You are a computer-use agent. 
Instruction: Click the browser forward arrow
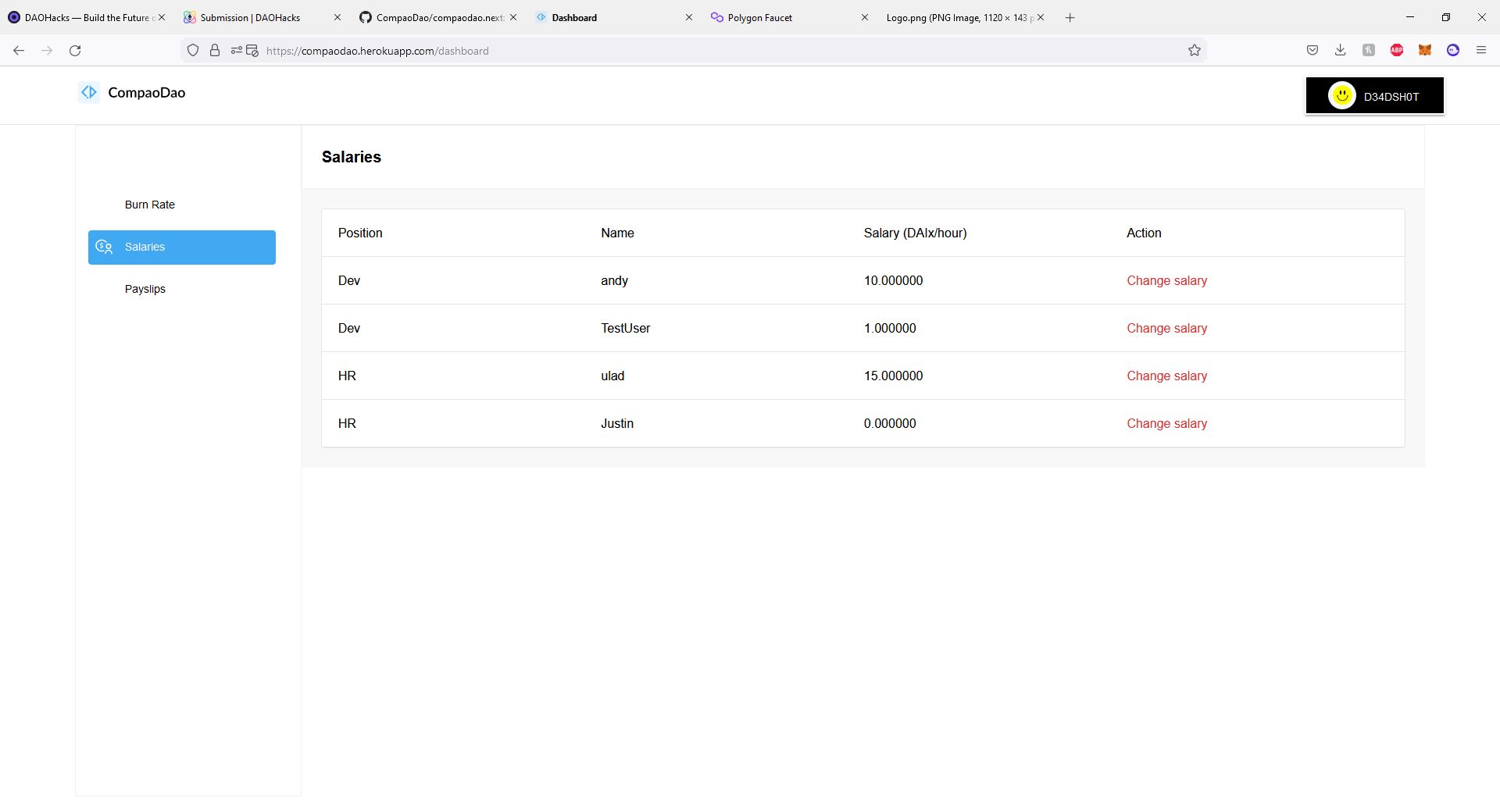pyautogui.click(x=47, y=51)
